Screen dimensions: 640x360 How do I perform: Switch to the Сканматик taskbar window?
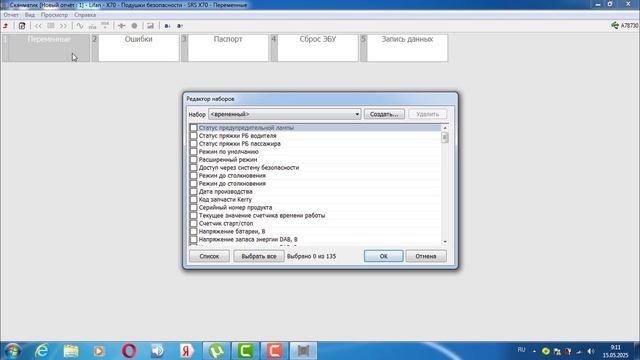coord(303,351)
